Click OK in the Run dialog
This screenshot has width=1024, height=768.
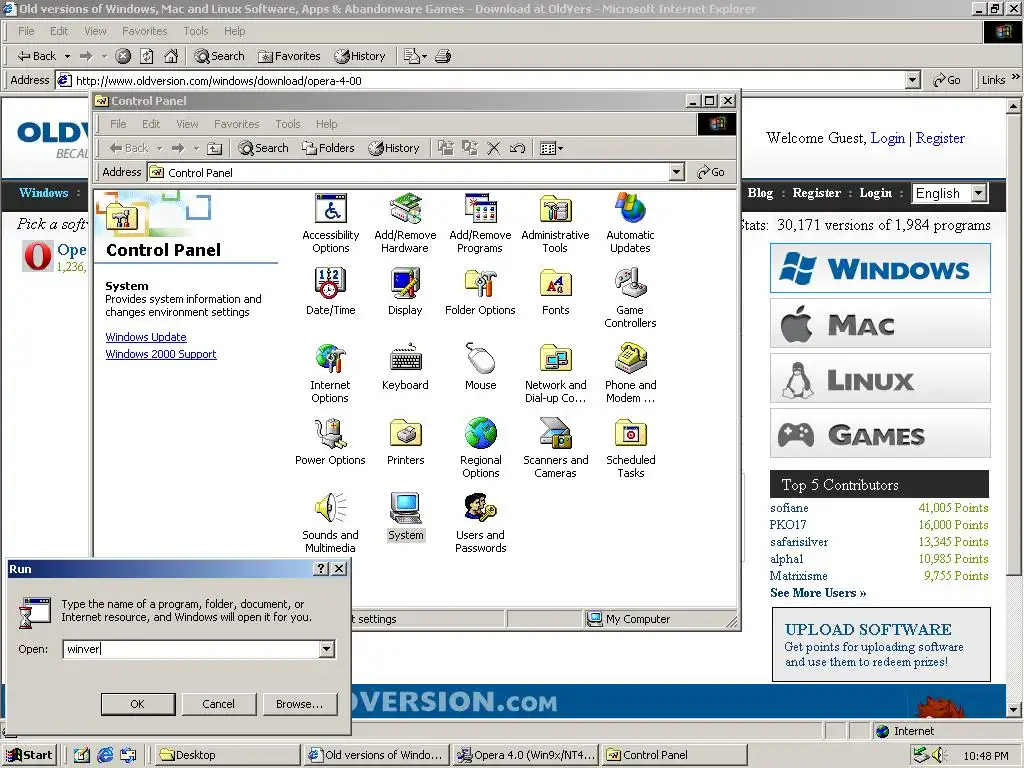tap(138, 704)
